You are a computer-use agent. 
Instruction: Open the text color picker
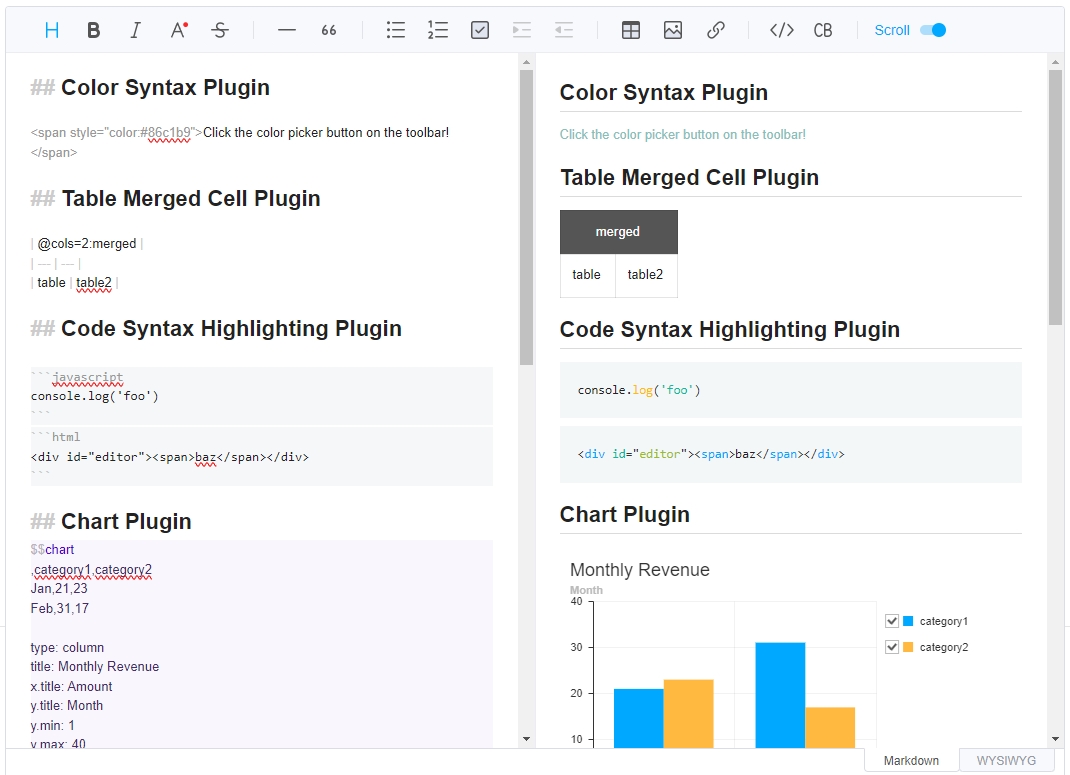click(x=179, y=30)
